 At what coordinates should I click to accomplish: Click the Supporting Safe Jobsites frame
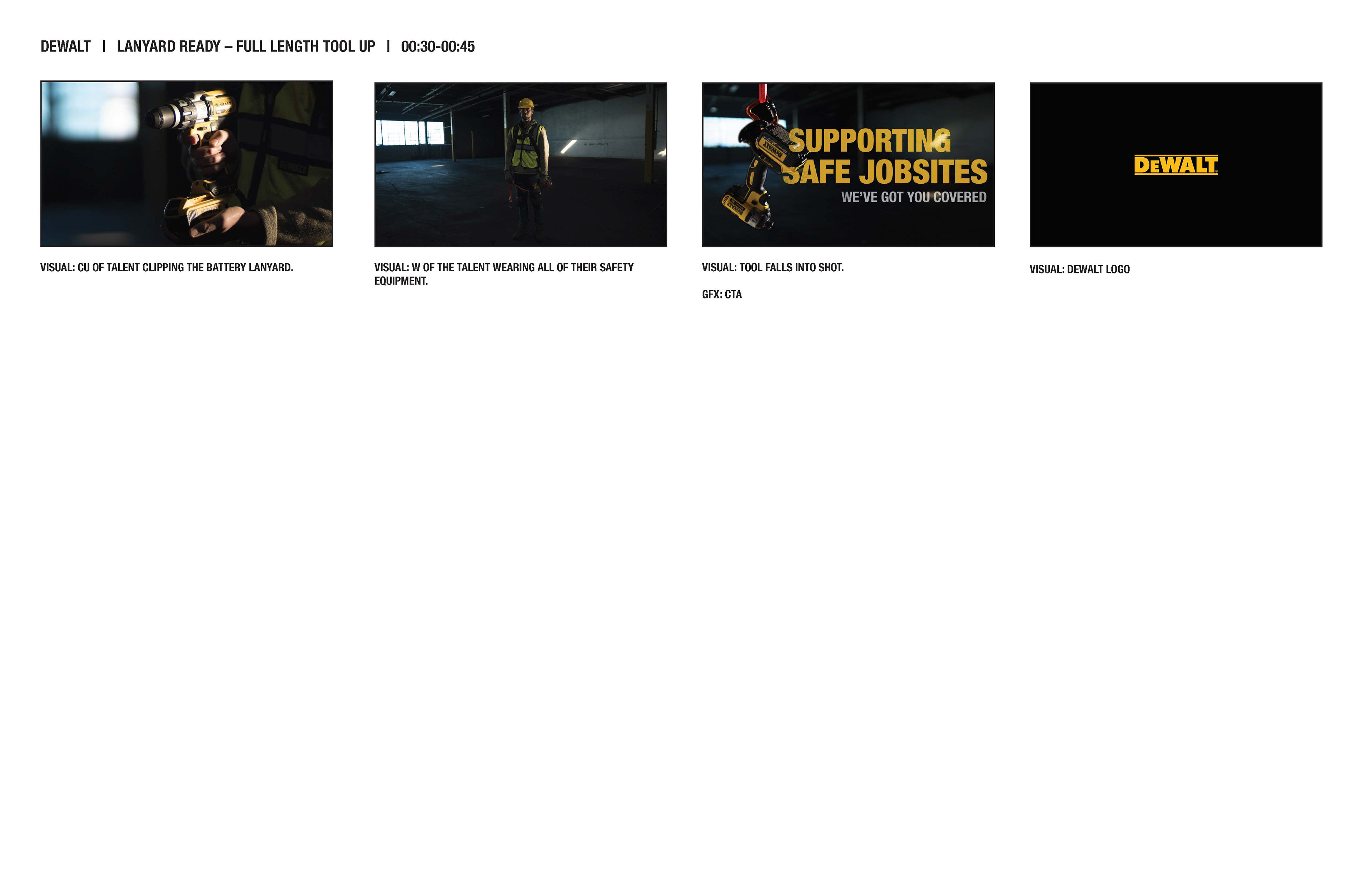847,164
